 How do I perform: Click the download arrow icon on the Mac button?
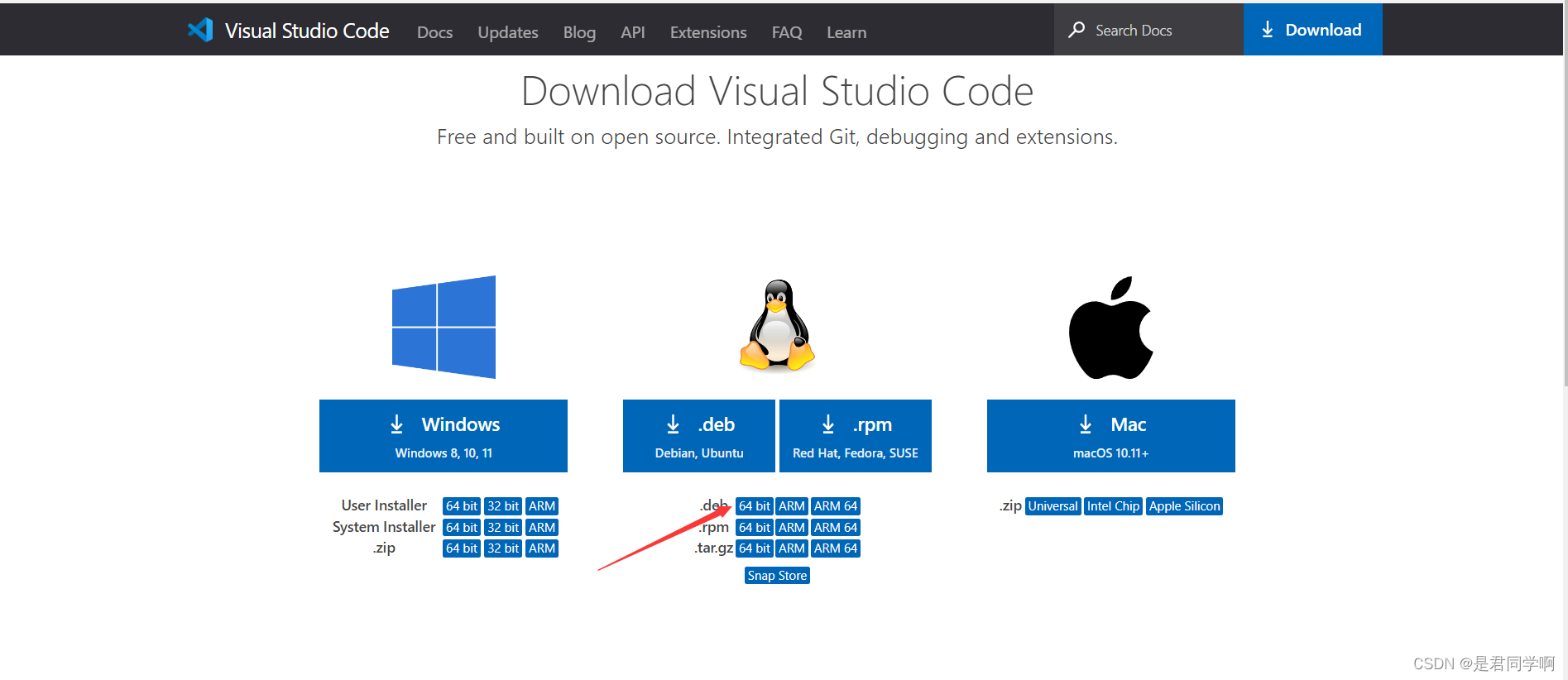pos(1086,424)
